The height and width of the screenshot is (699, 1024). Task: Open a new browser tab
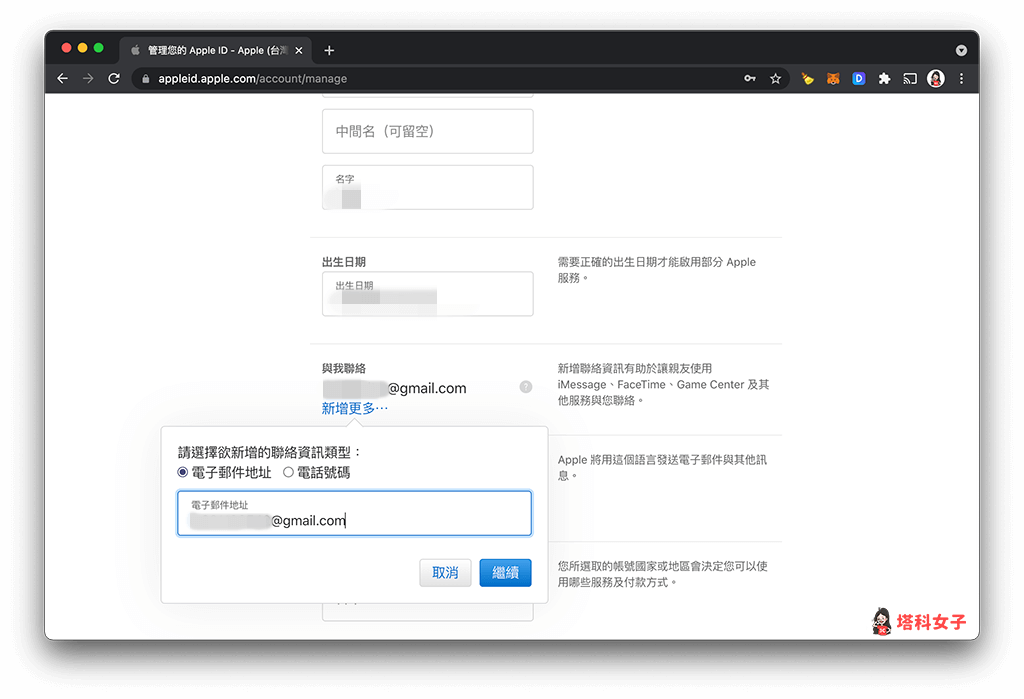[x=329, y=50]
